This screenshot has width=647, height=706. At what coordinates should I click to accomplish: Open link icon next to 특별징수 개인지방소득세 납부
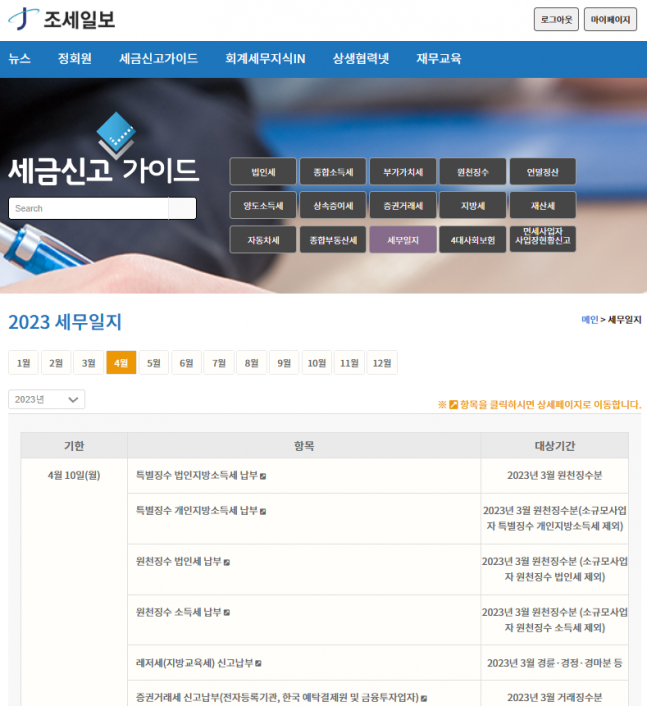(x=263, y=511)
